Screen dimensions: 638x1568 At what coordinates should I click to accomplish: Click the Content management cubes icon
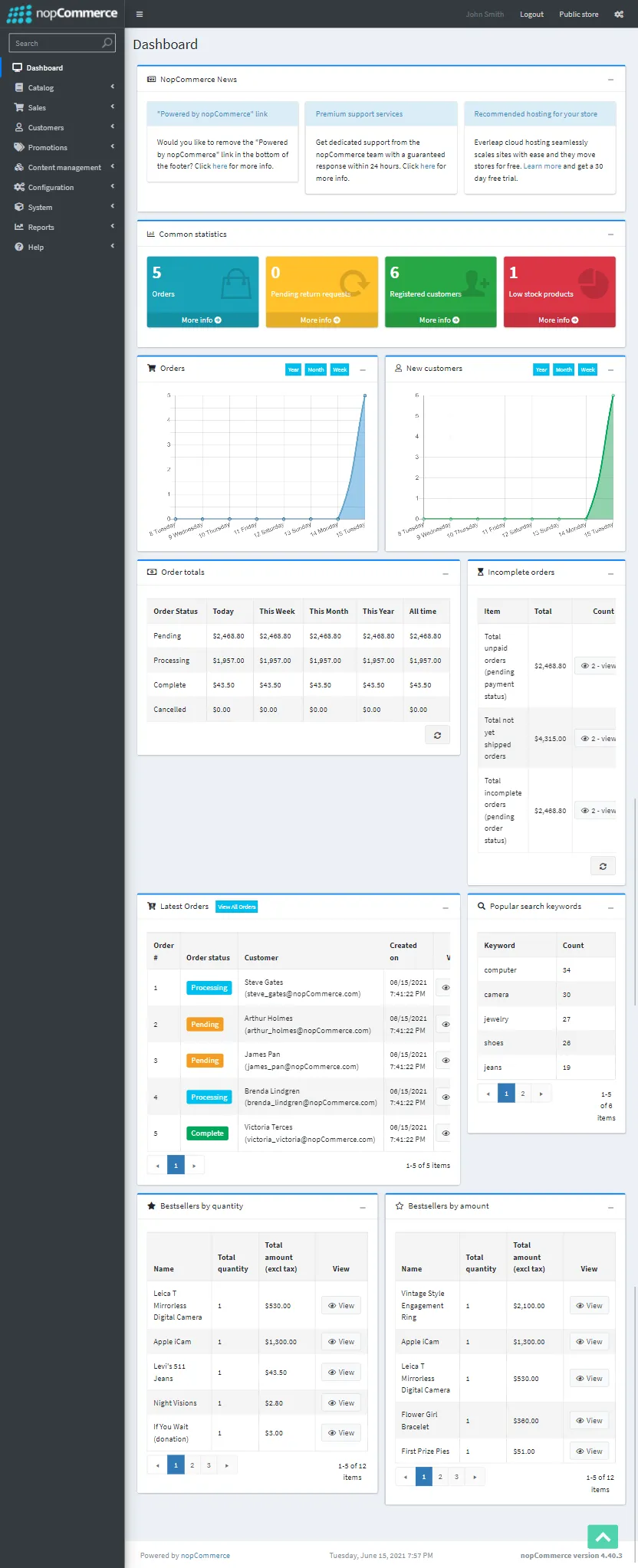19,167
